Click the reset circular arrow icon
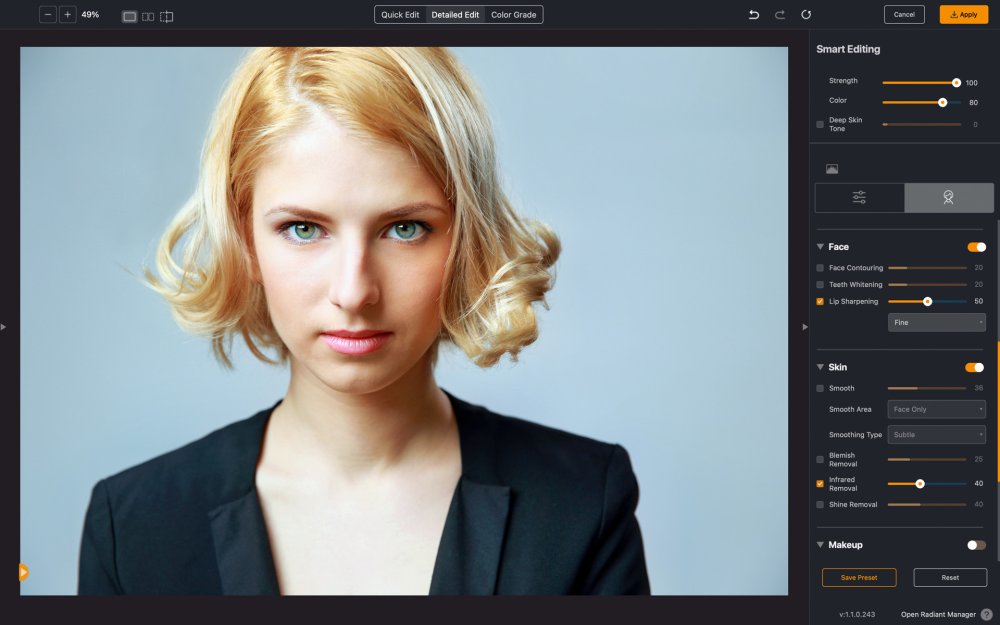The width and height of the screenshot is (1000, 625). coord(806,14)
